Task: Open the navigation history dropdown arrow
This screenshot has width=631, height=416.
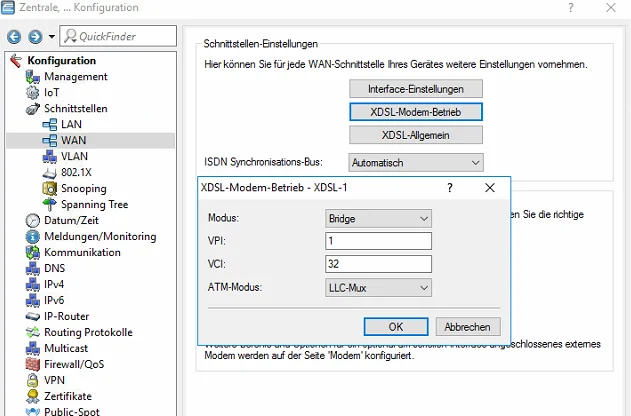Action: tap(52, 37)
